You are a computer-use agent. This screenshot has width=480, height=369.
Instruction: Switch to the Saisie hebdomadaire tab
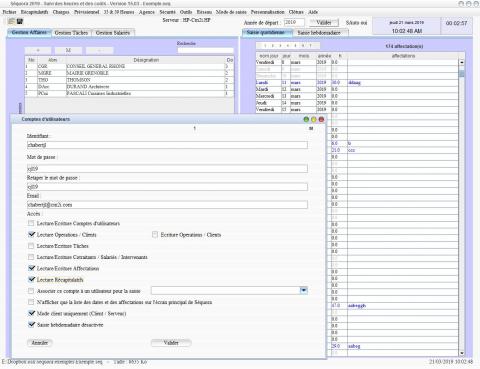click(x=319, y=33)
